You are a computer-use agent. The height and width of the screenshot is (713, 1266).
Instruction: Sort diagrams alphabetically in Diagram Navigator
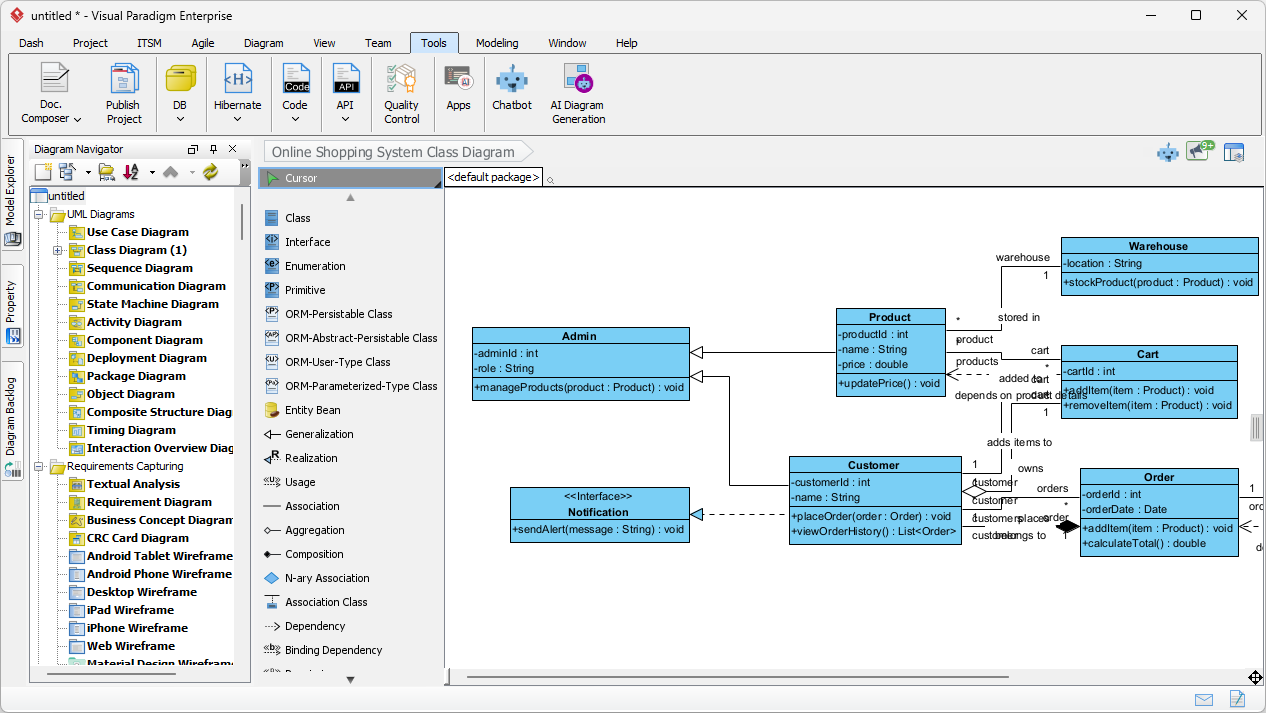[131, 171]
